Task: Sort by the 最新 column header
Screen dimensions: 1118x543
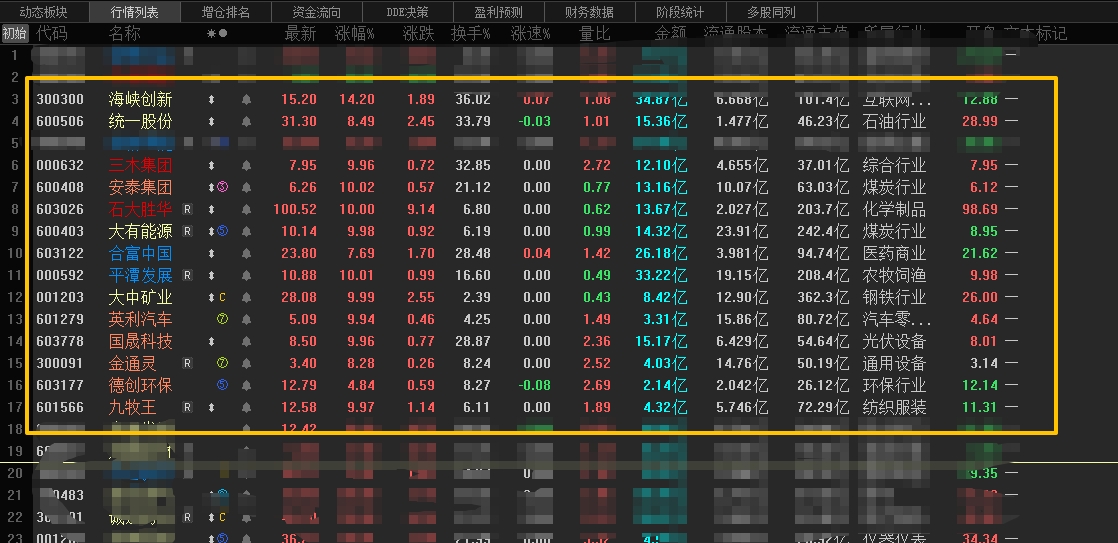Action: pos(300,33)
